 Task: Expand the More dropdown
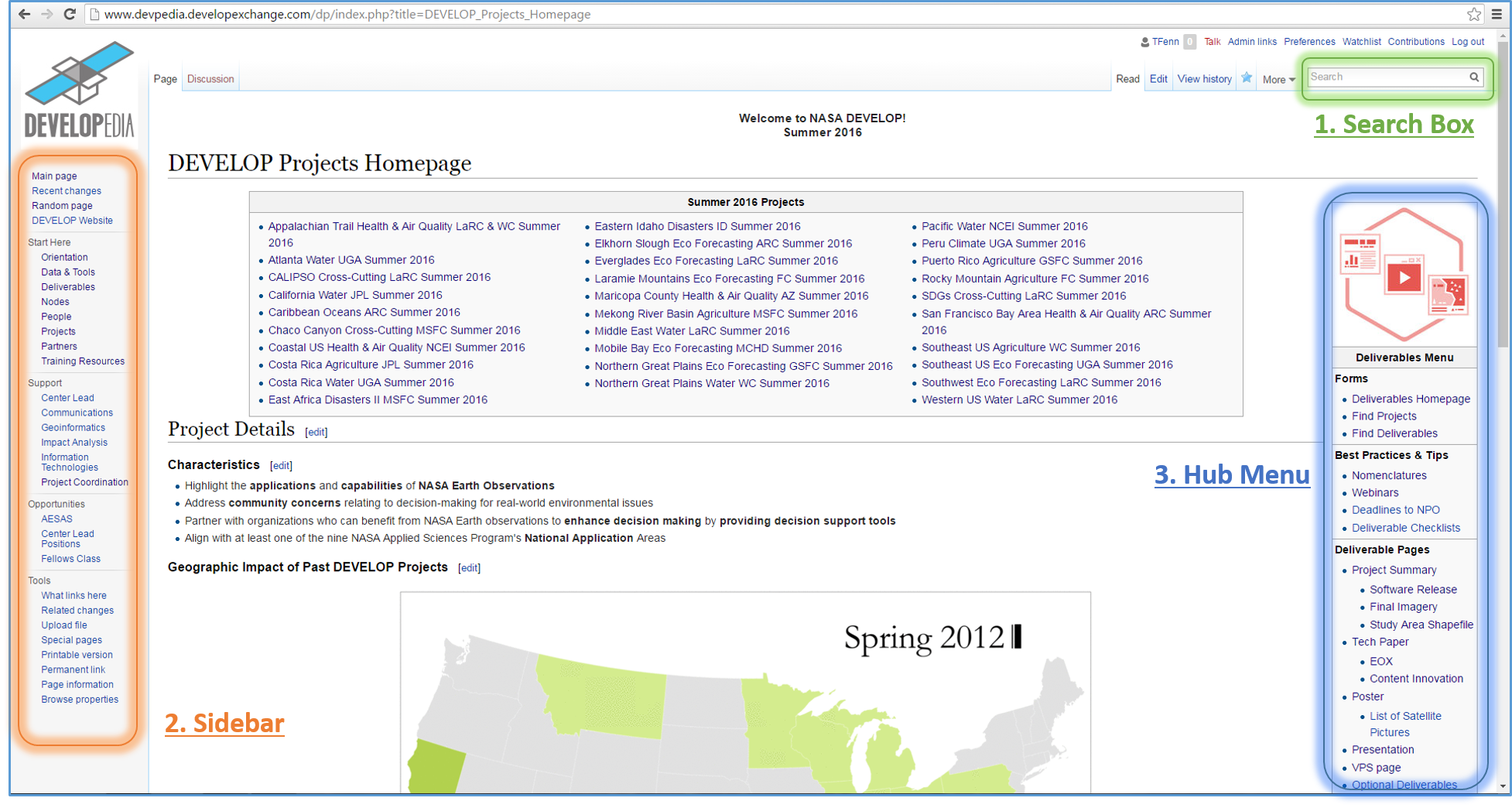click(x=1278, y=79)
